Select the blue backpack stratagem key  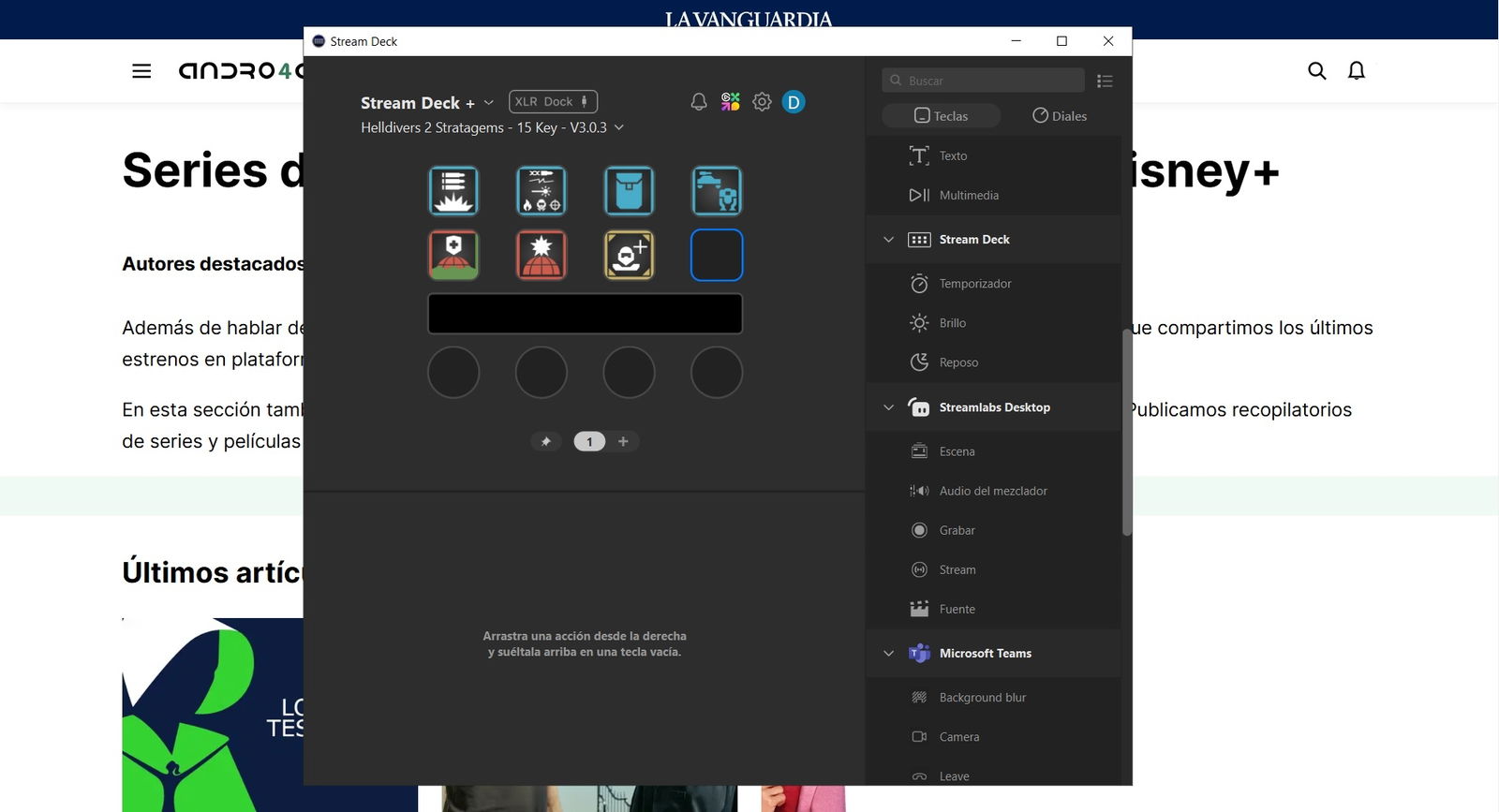click(629, 191)
